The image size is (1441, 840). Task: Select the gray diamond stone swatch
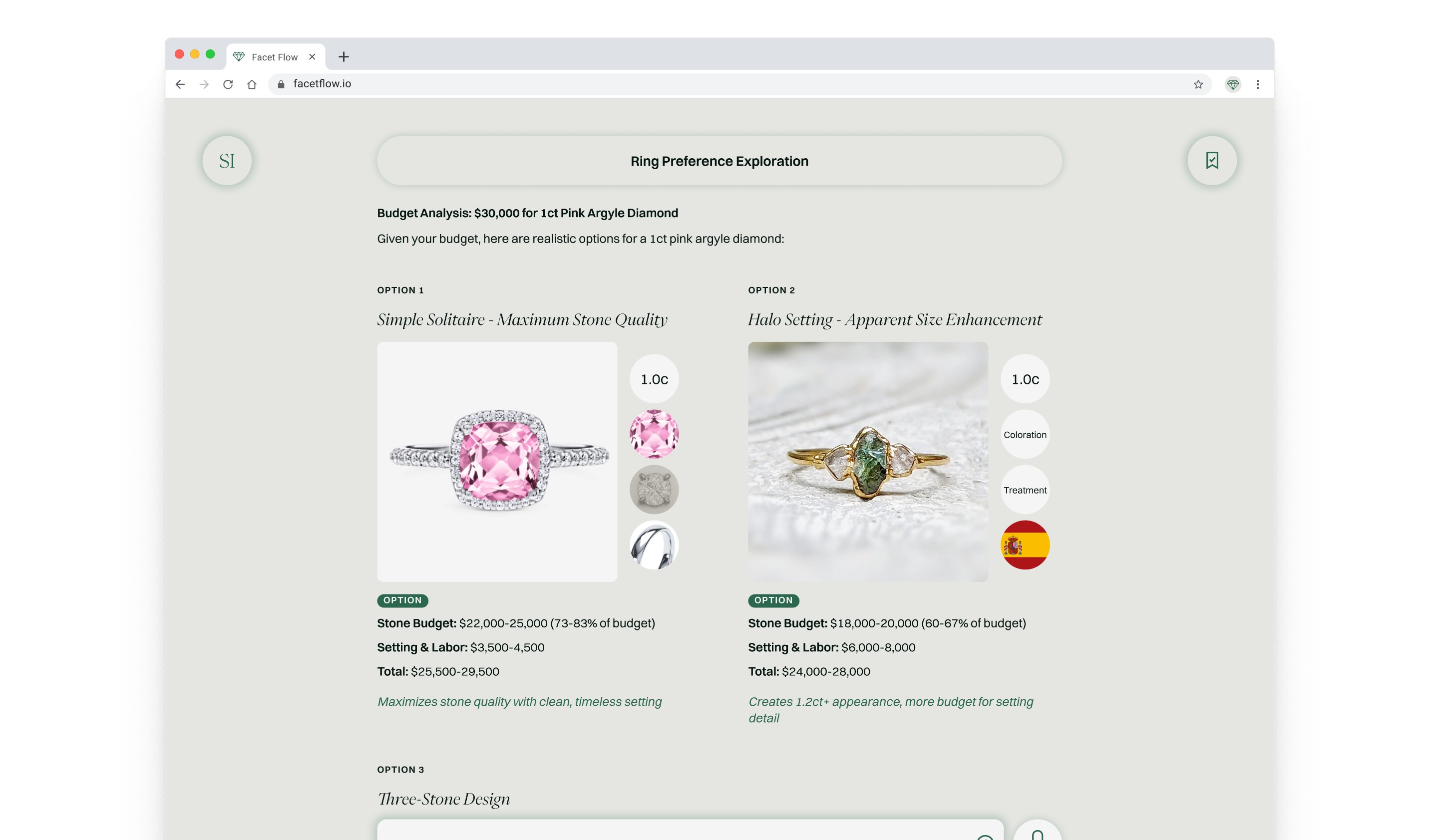click(x=654, y=490)
